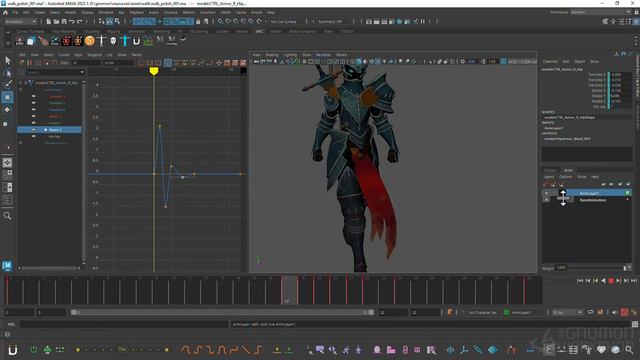Open the playback speed fps dropdown
The image size is (640, 360).
click(x=567, y=312)
